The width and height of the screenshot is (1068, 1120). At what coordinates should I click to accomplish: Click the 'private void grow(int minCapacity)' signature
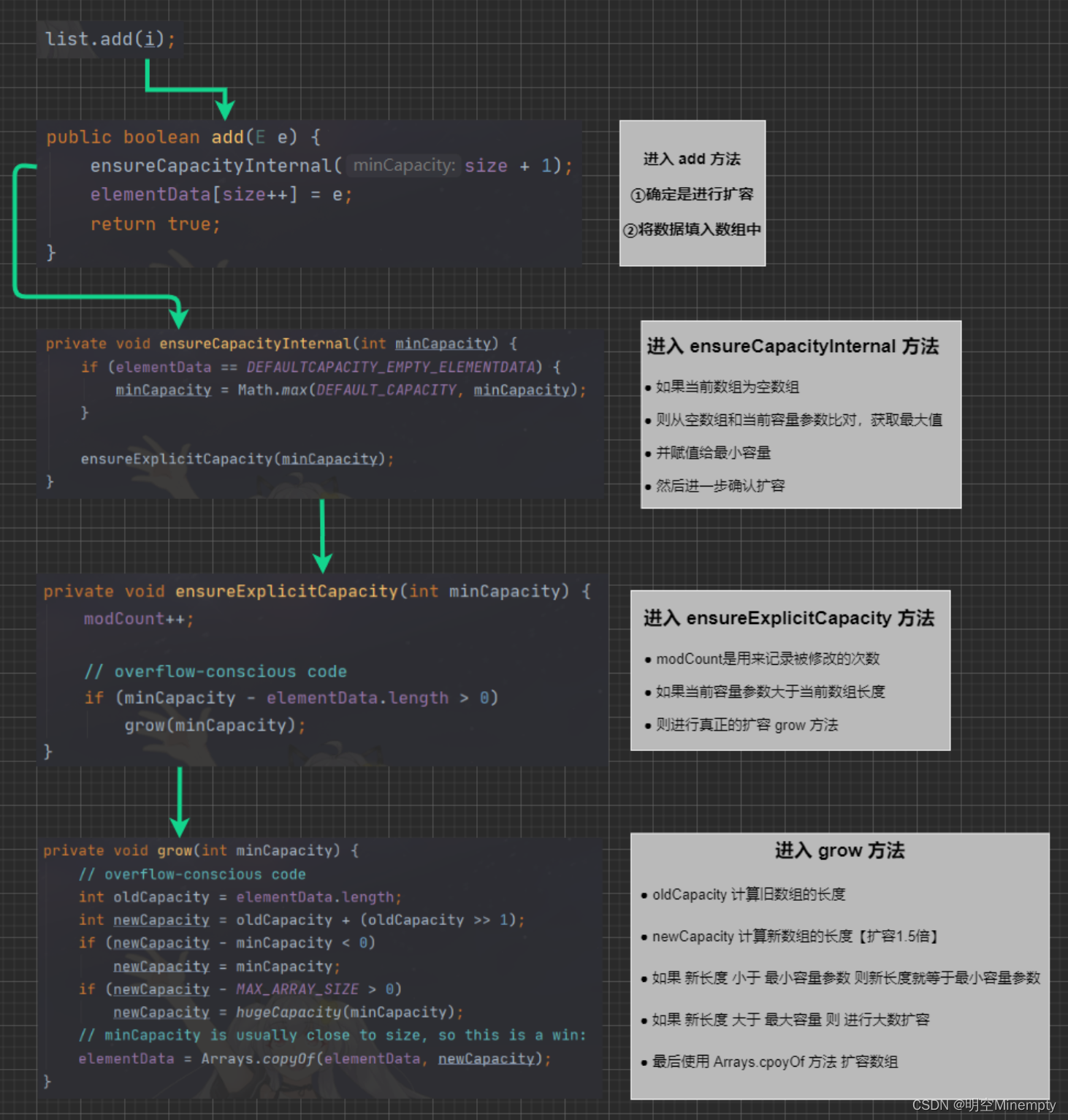[201, 850]
